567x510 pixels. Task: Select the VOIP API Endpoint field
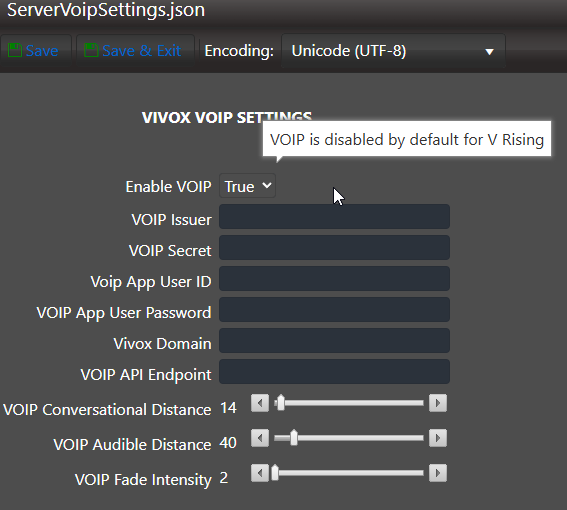point(334,371)
